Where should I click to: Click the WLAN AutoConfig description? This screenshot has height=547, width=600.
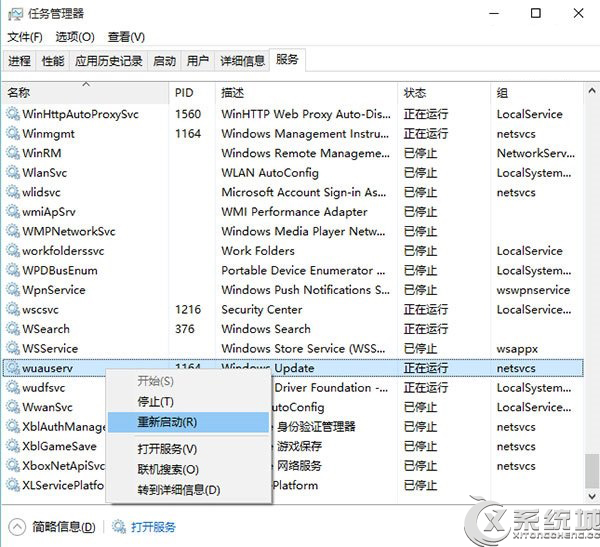(270, 173)
